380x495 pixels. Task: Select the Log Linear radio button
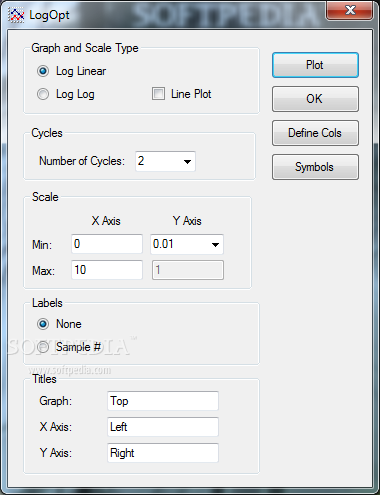tap(43, 71)
